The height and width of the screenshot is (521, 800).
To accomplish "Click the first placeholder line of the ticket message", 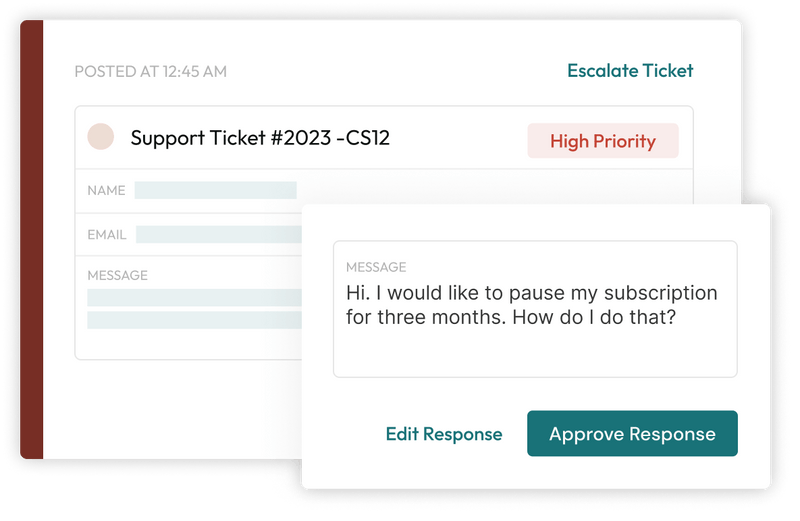I will (x=194, y=297).
